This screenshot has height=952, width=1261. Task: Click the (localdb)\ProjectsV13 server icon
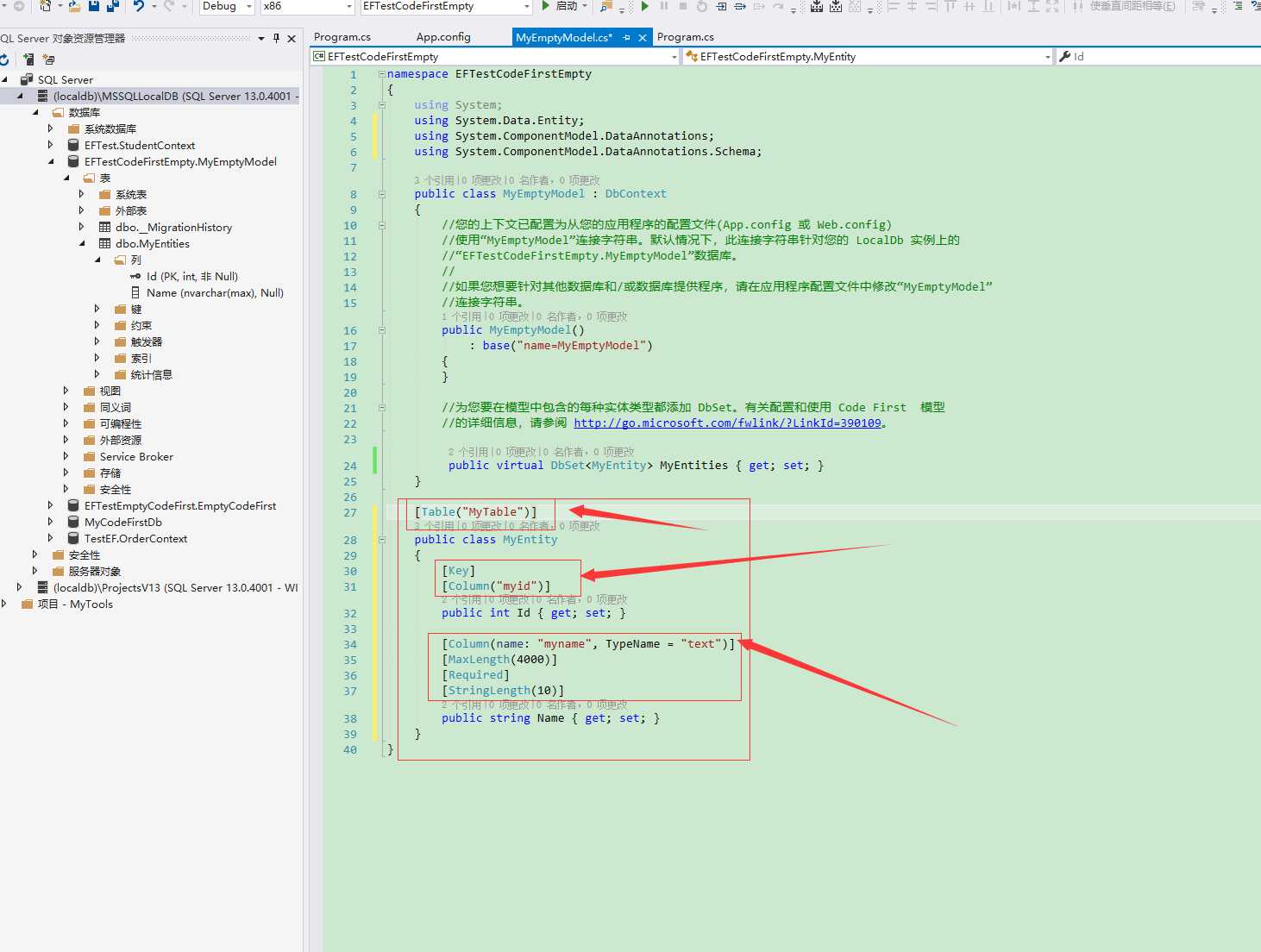[42, 588]
